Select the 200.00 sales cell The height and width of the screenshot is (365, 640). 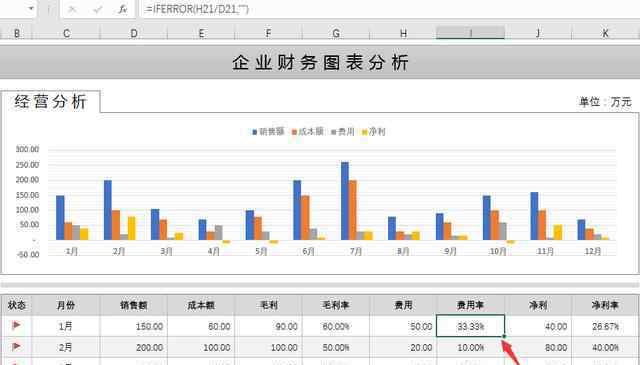coord(133,347)
